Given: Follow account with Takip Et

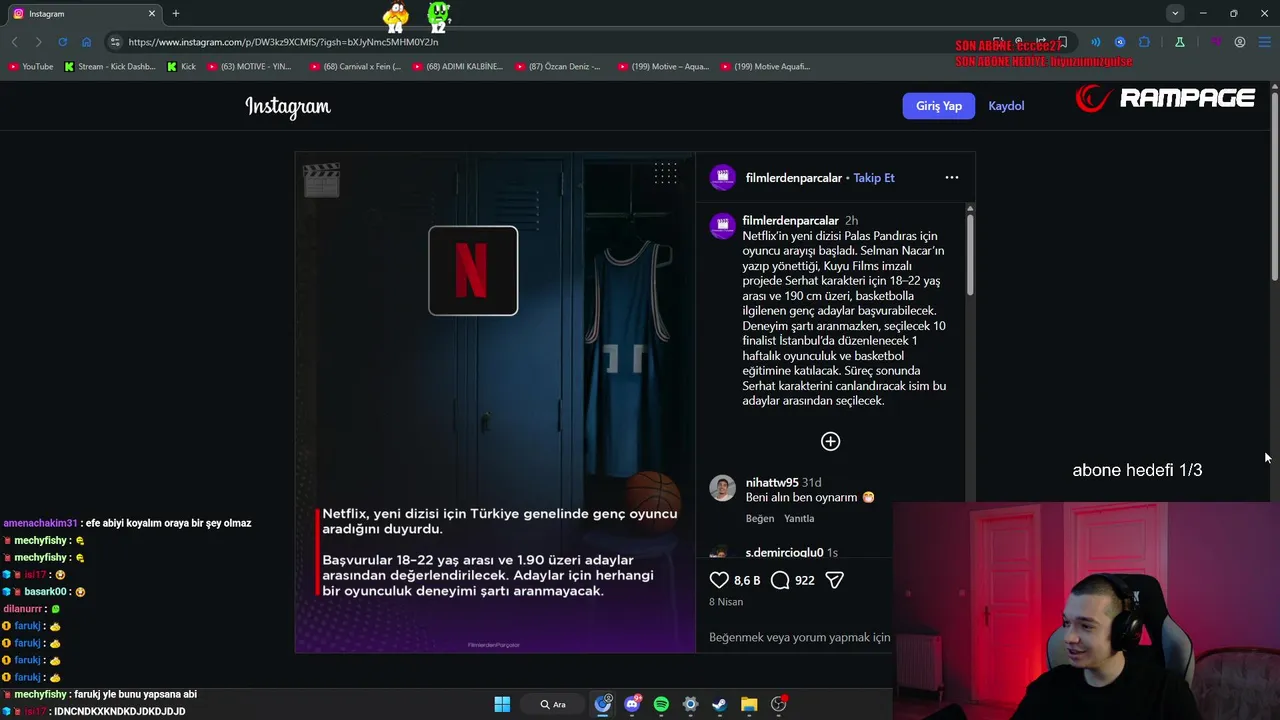Looking at the screenshot, I should pos(874,178).
